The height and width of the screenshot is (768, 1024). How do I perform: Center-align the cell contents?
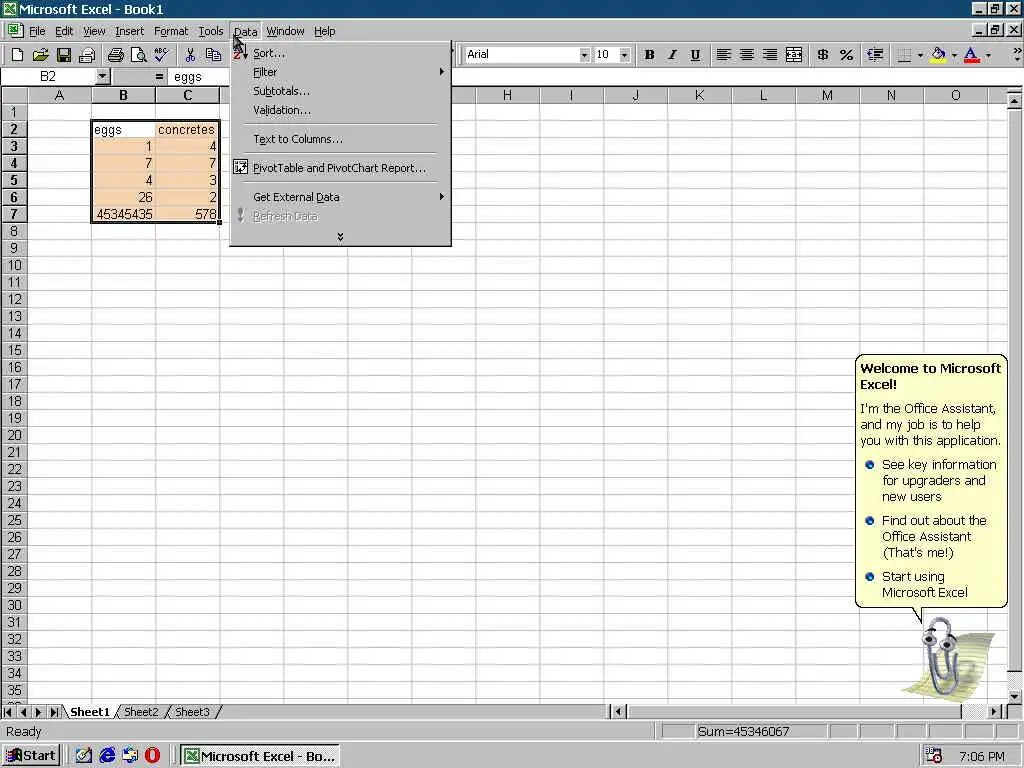746,55
